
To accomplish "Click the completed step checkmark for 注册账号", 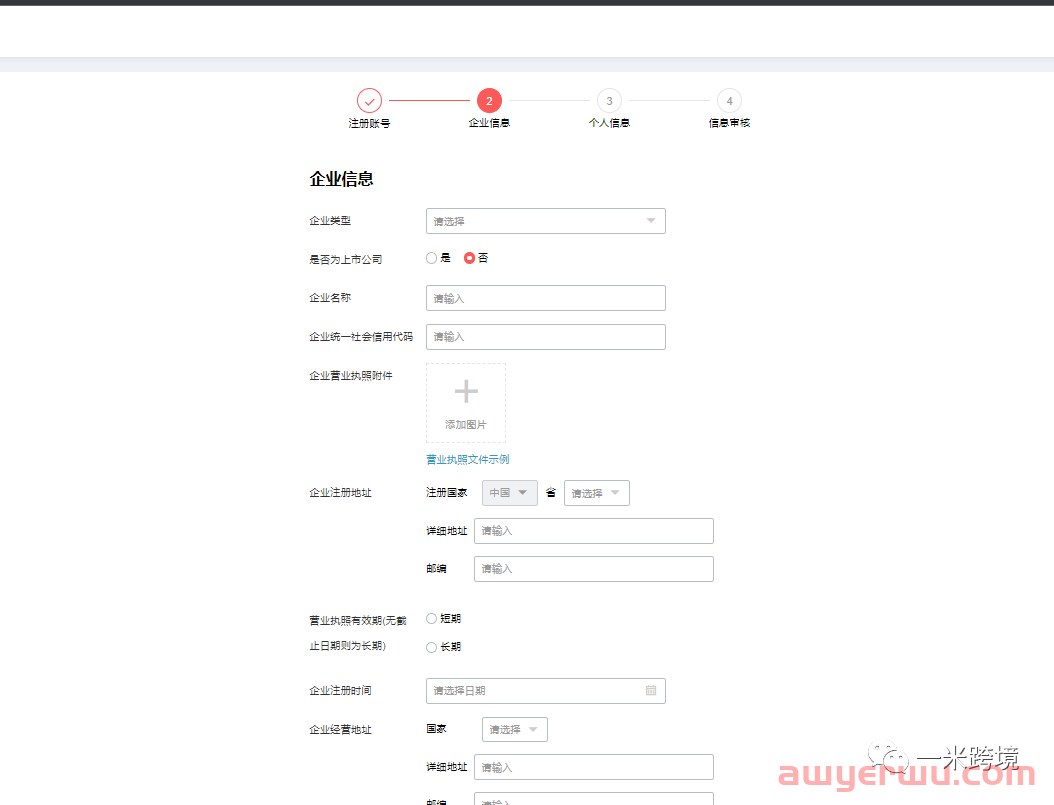I will (369, 101).
